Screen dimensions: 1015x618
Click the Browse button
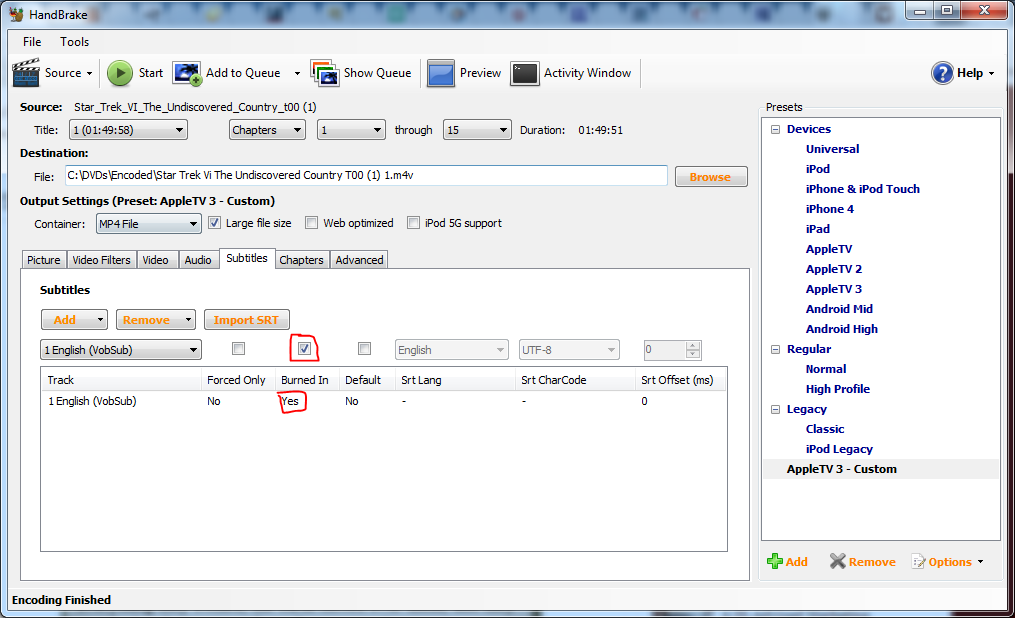pos(711,177)
